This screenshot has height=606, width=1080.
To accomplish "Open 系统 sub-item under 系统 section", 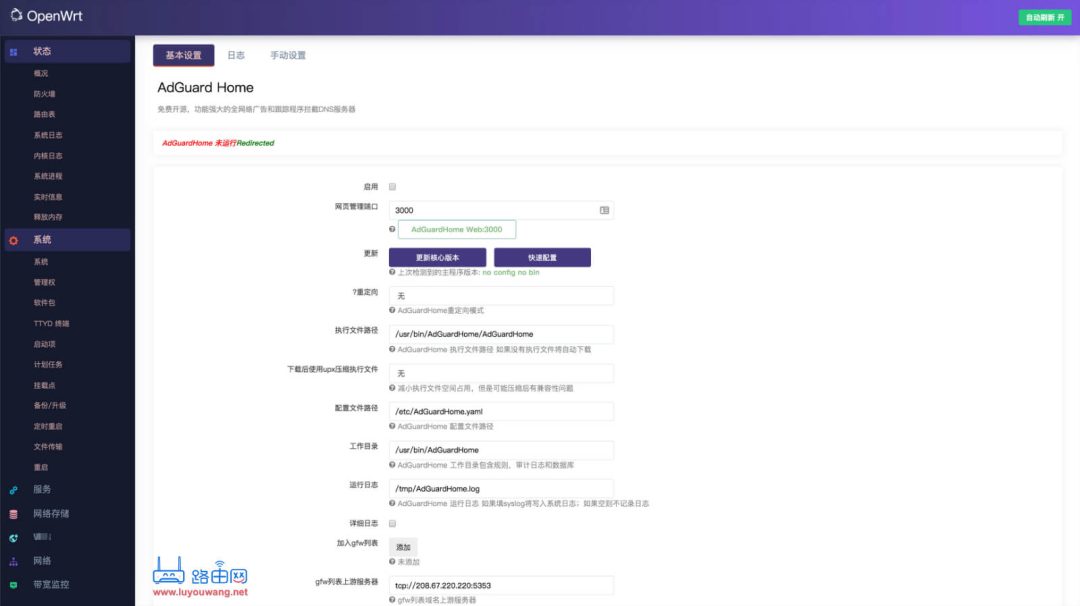I will click(x=41, y=262).
